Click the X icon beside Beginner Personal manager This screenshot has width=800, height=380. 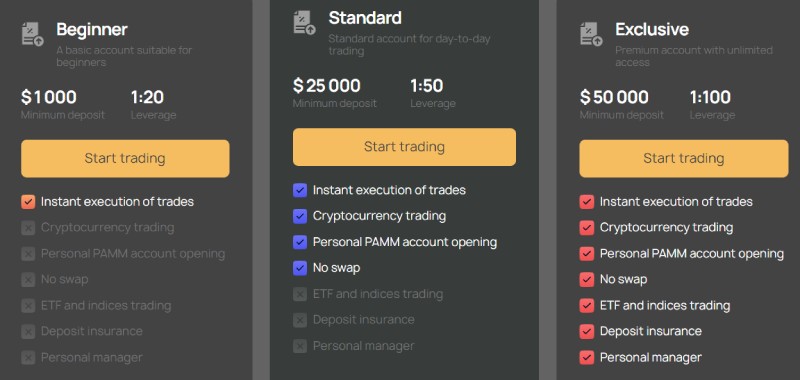[28, 358]
